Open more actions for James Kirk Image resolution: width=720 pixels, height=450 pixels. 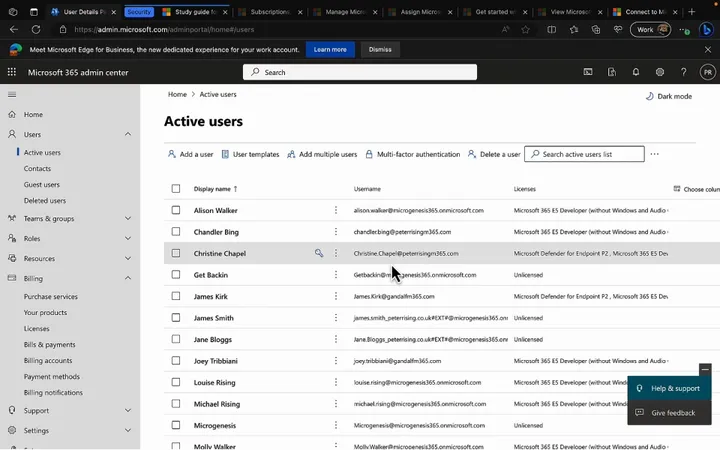pos(336,296)
